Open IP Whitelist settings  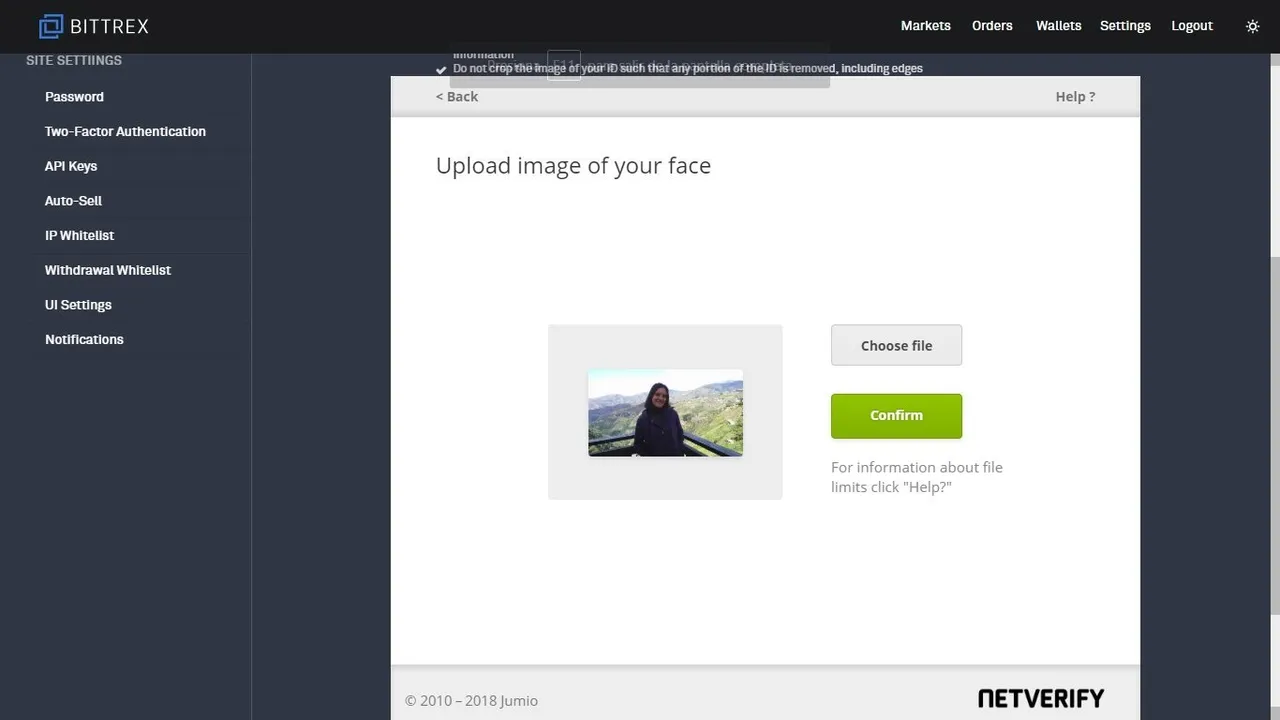pyautogui.click(x=79, y=235)
